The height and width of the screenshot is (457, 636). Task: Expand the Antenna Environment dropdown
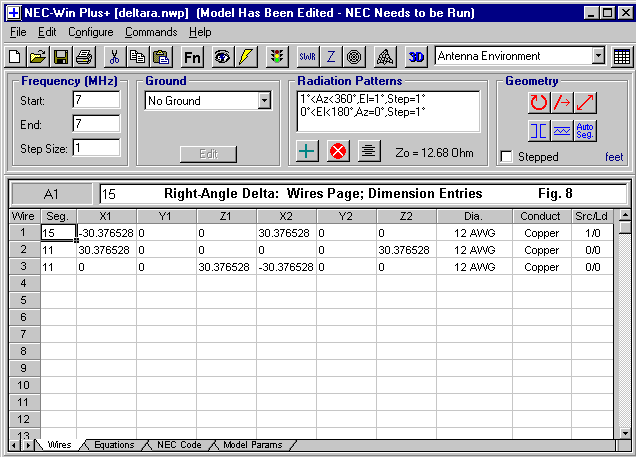(x=597, y=56)
